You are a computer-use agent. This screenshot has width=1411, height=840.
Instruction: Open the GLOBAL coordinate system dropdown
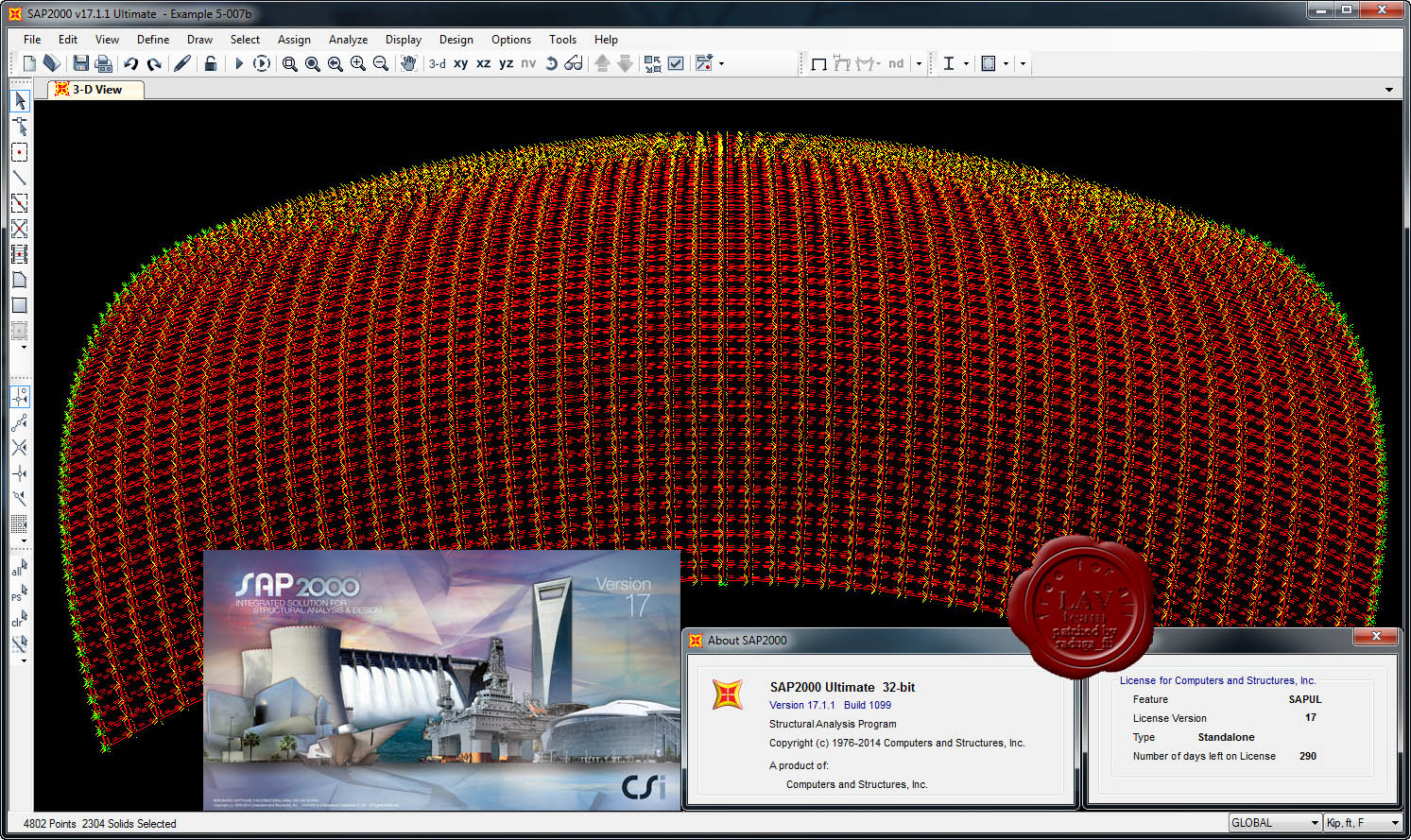(x=1274, y=823)
